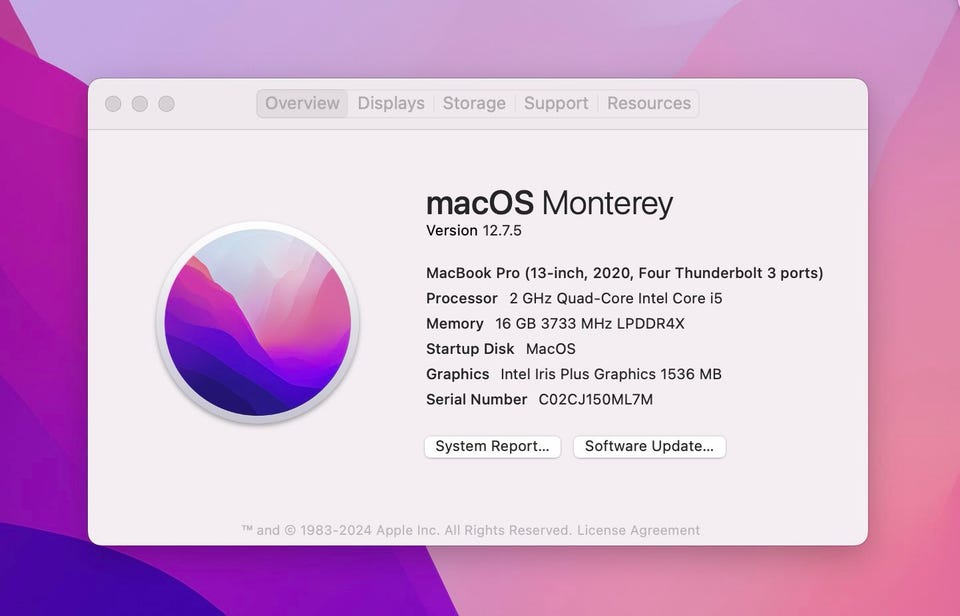The width and height of the screenshot is (960, 616).
Task: Click the macOS Monterey heading
Action: (549, 203)
